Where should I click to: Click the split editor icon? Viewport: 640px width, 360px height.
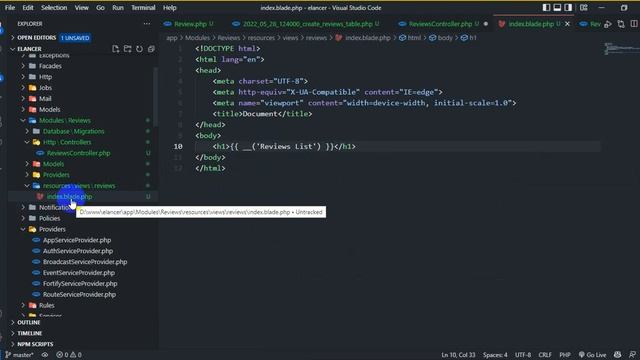(x=634, y=24)
